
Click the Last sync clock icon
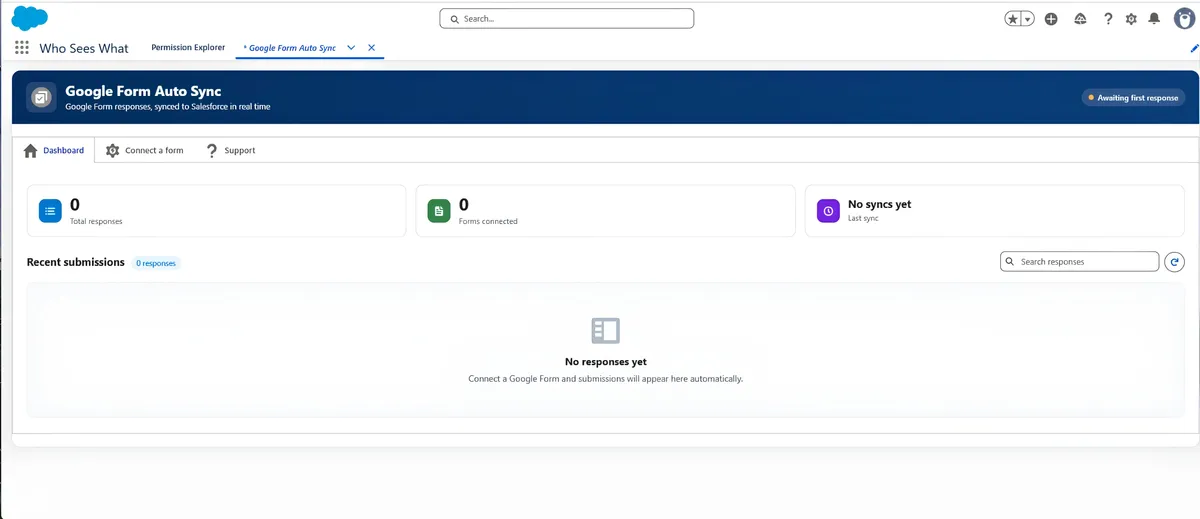tap(828, 211)
